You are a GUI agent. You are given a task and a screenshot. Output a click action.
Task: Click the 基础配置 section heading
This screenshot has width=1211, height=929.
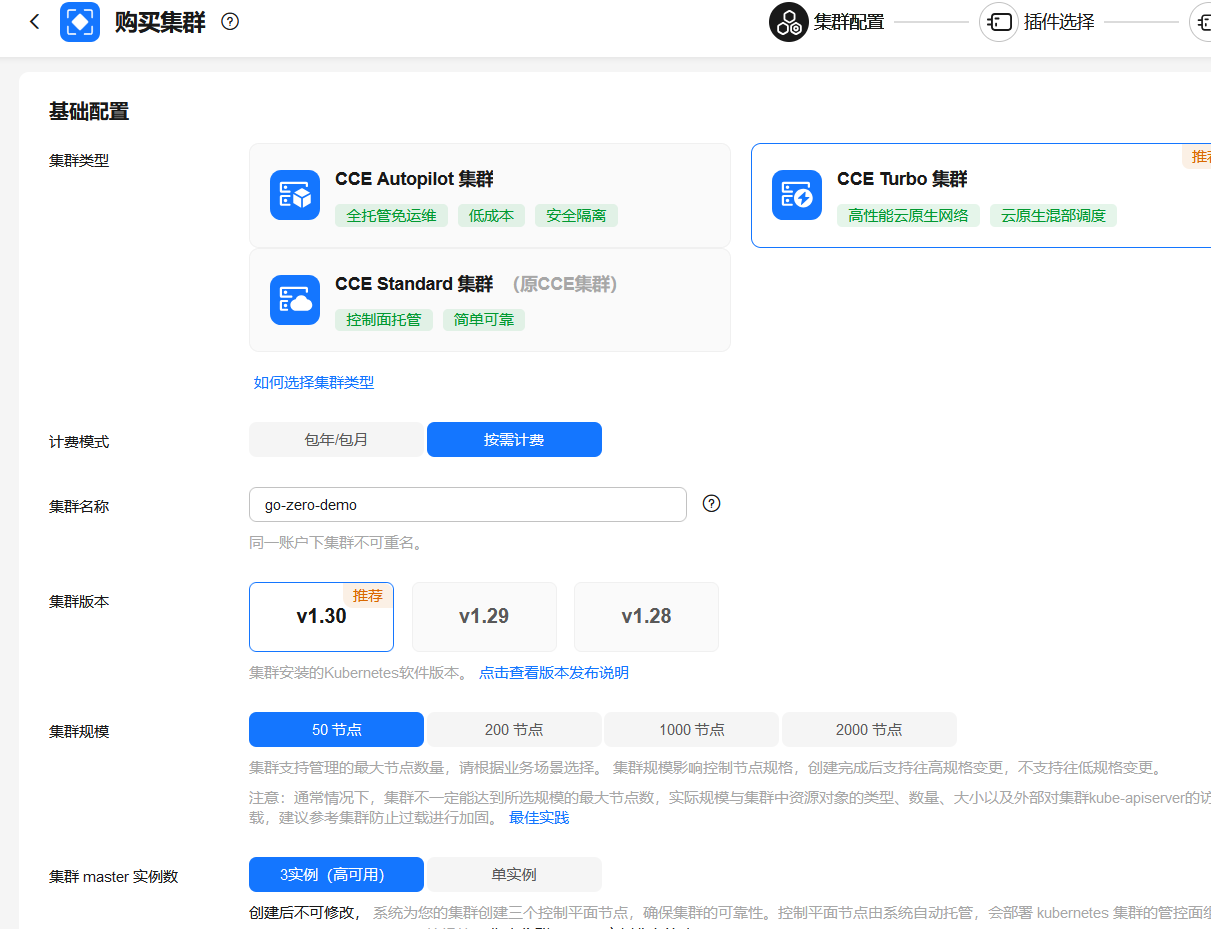[89, 111]
